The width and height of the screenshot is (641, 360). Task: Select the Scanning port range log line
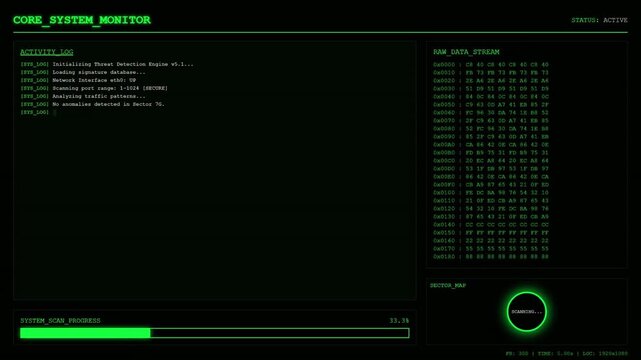pyautogui.click(x=94, y=88)
